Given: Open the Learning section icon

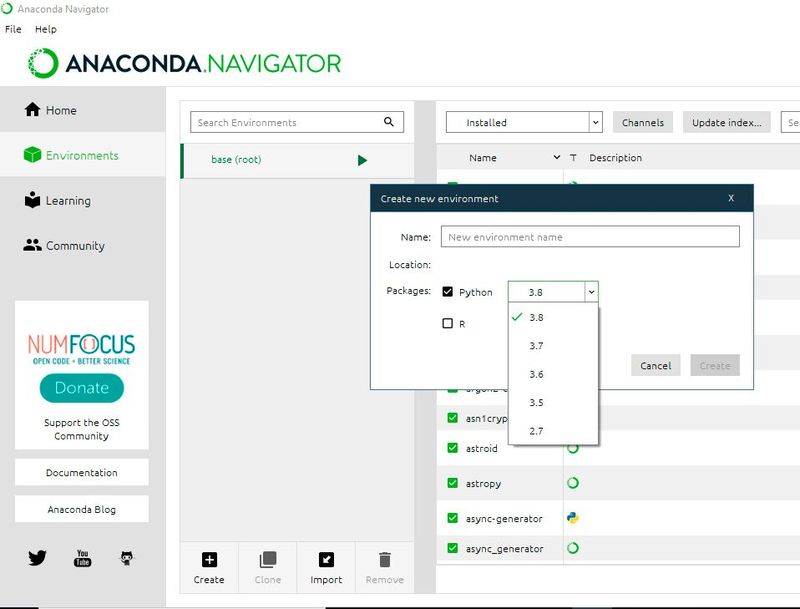Looking at the screenshot, I should tap(32, 200).
